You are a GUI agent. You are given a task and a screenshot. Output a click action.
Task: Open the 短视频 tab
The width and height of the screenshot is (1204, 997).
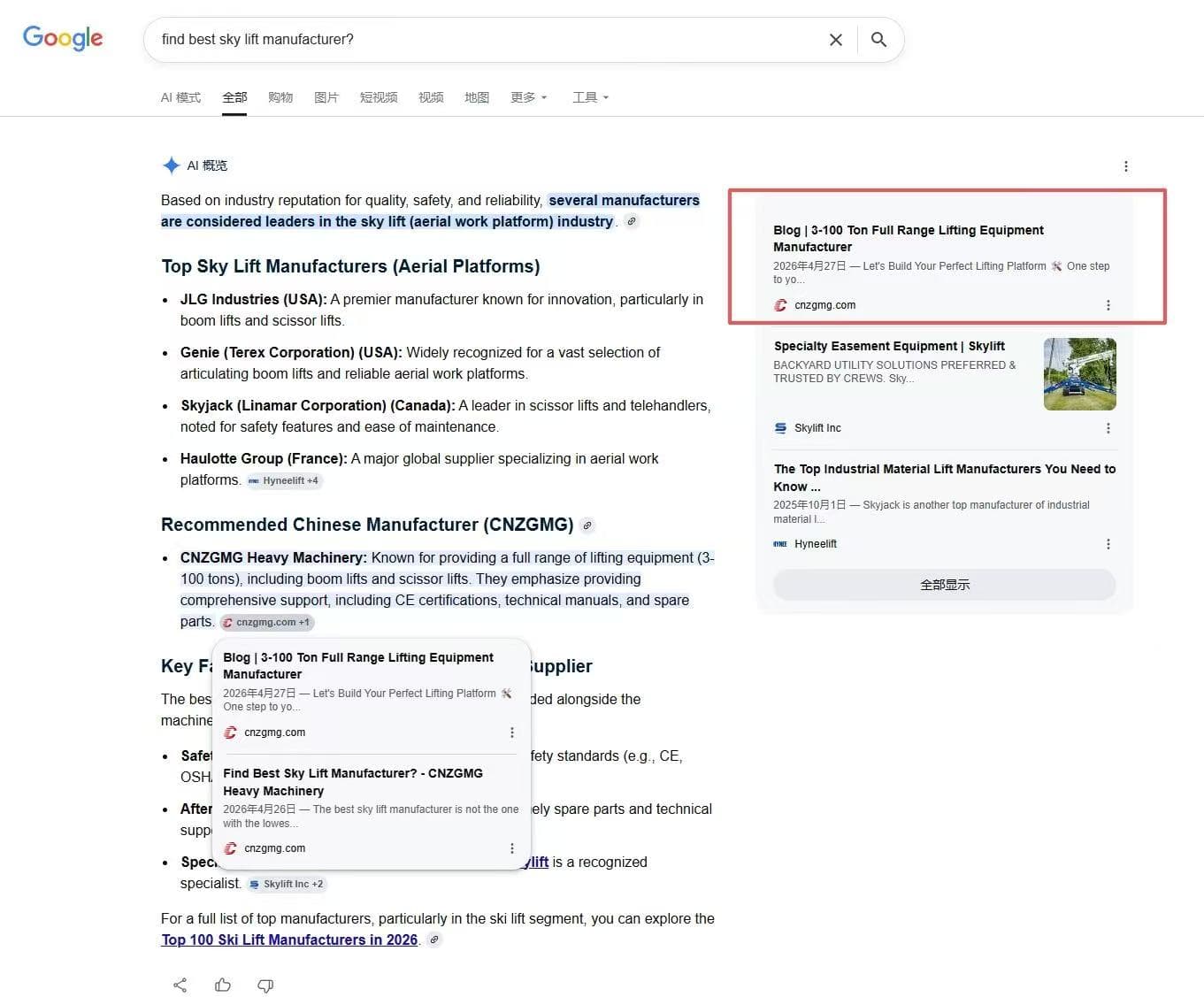379,97
